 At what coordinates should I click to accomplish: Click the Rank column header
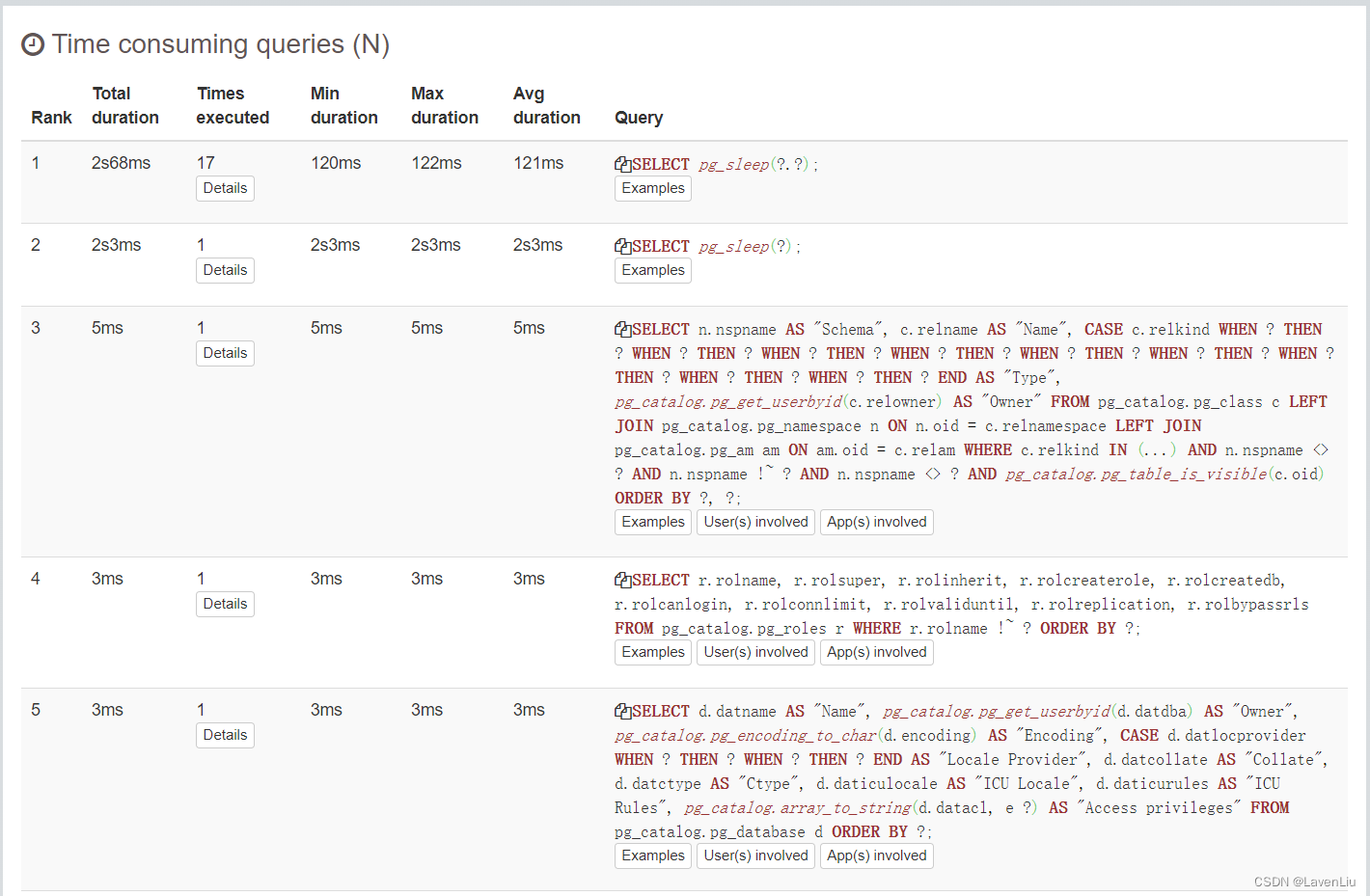pos(52,118)
